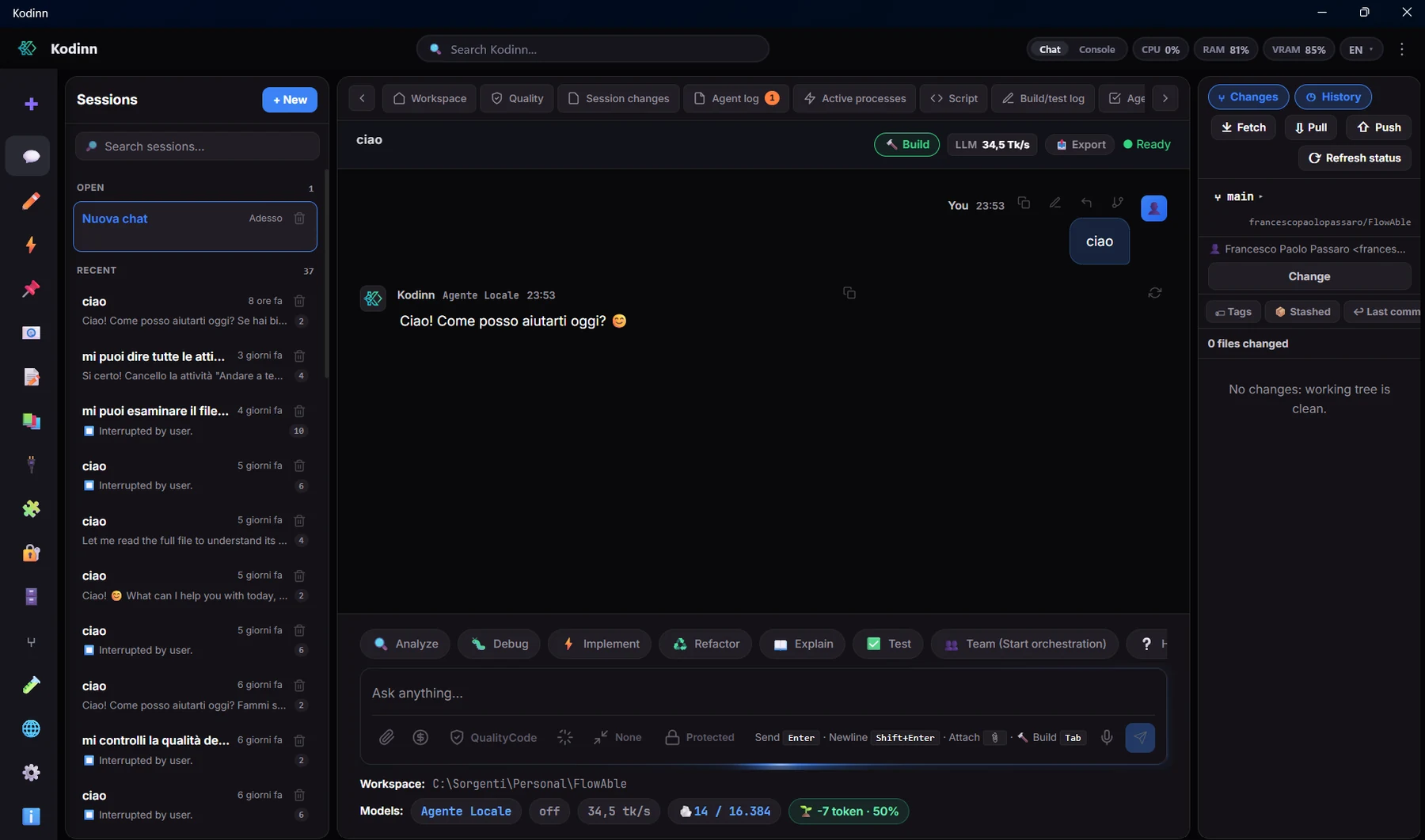Open the globe sidebar icon
The image size is (1425, 840).
tap(31, 728)
